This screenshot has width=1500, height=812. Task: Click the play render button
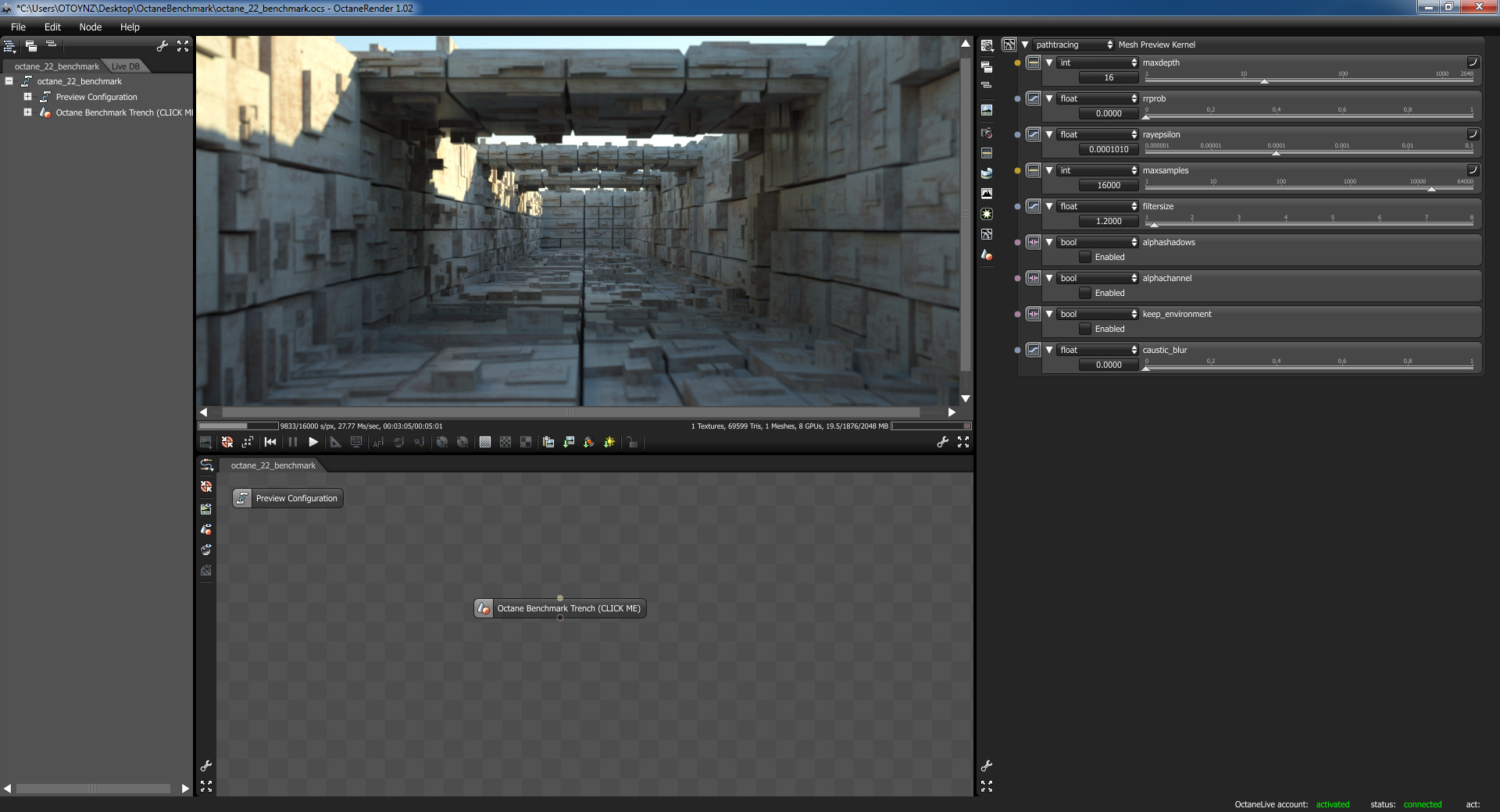point(313,442)
